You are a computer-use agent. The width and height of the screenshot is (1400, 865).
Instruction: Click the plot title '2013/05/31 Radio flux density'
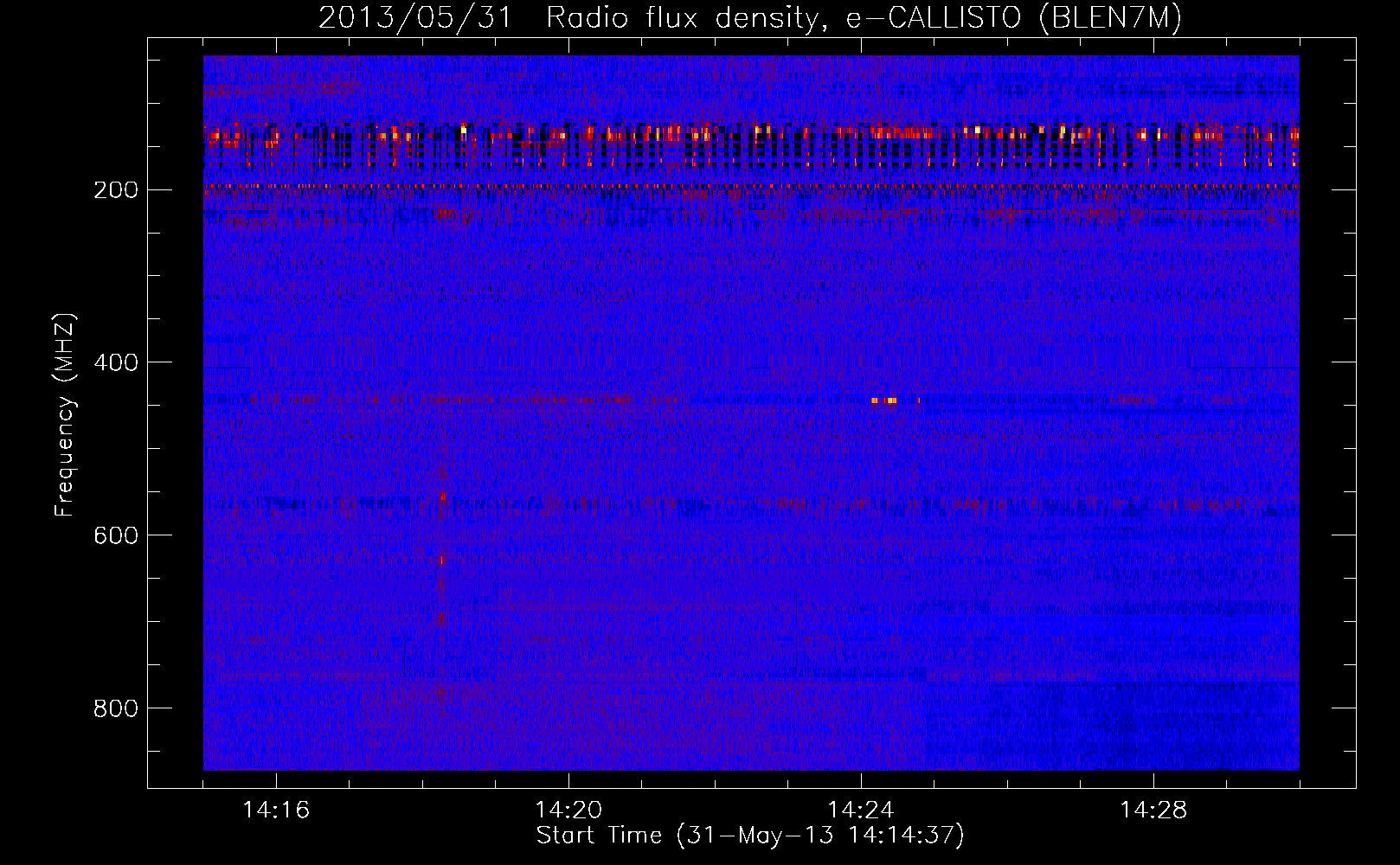(x=750, y=17)
